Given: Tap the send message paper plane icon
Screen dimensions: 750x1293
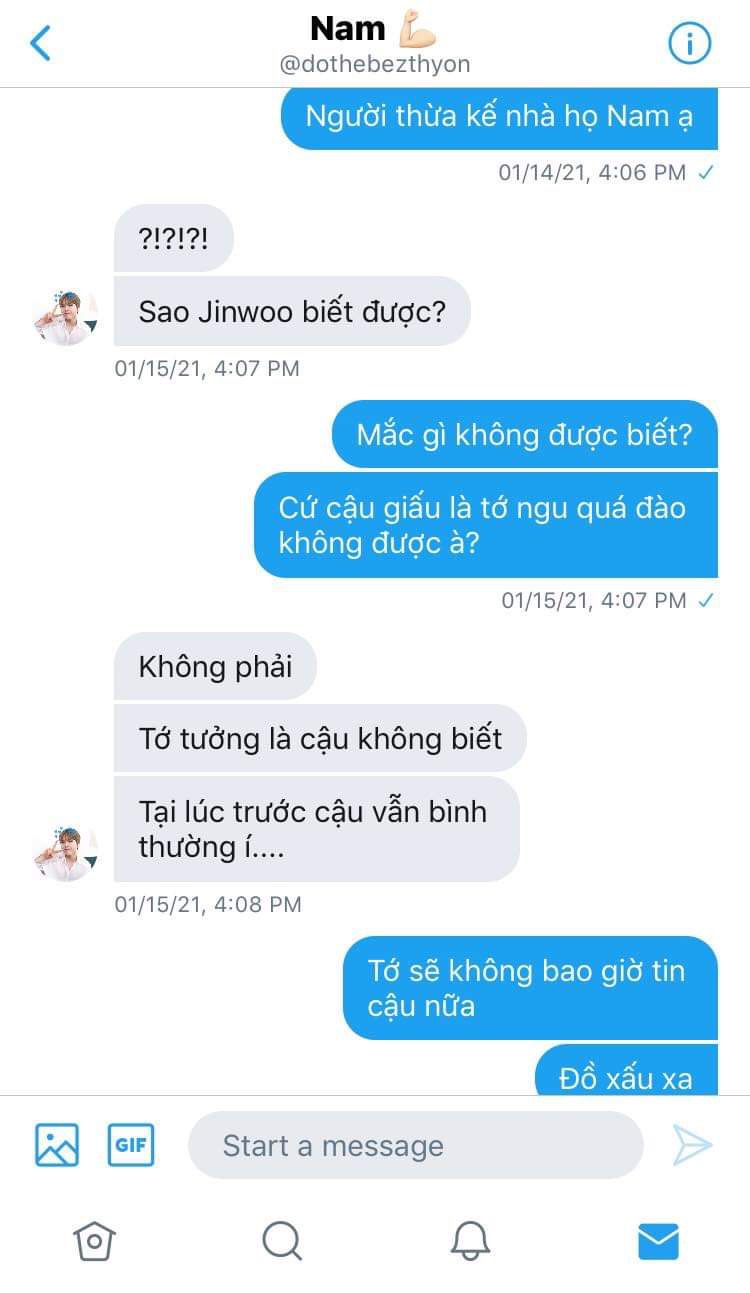Looking at the screenshot, I should tap(692, 1145).
